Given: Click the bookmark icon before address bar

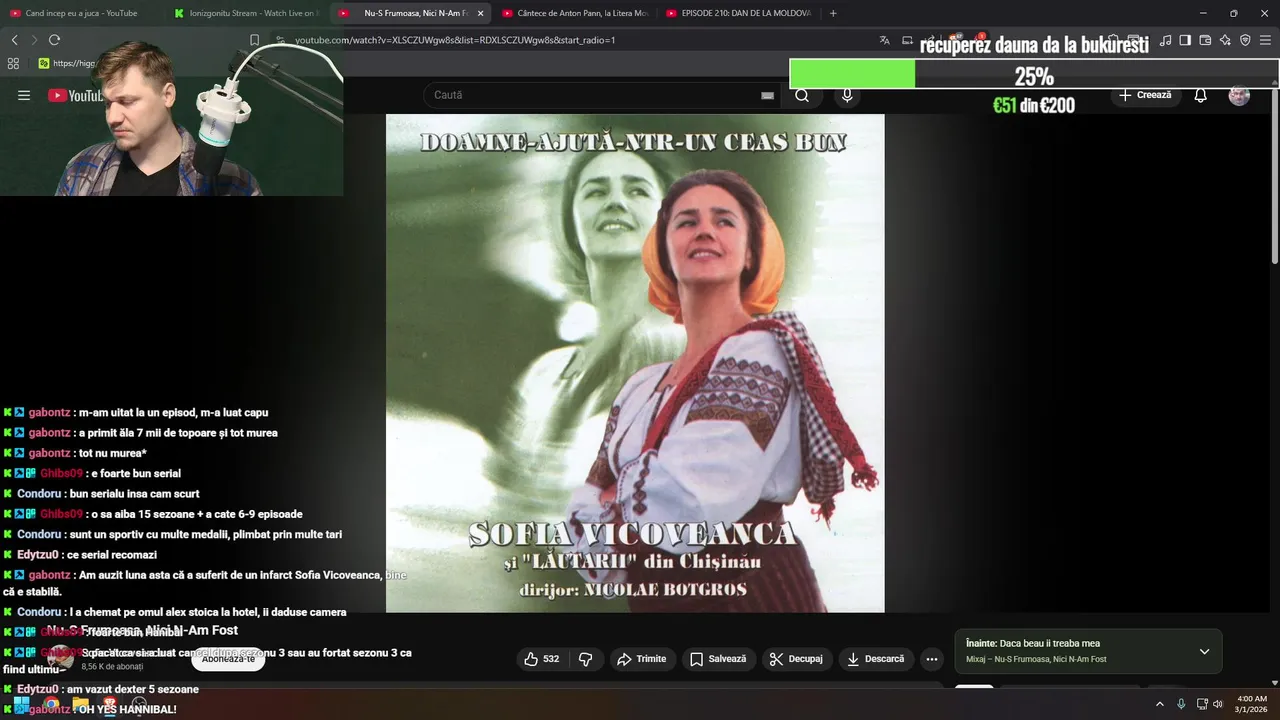Looking at the screenshot, I should pos(254,40).
